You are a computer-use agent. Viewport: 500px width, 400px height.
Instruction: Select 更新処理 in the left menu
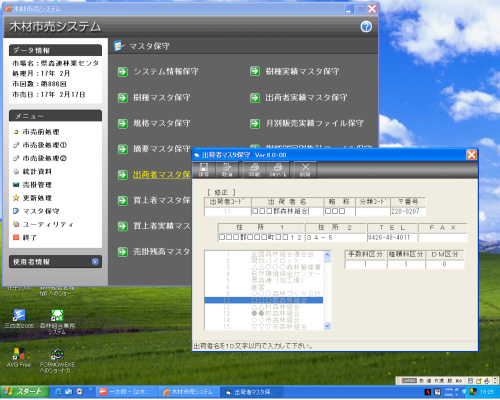[x=37, y=198]
